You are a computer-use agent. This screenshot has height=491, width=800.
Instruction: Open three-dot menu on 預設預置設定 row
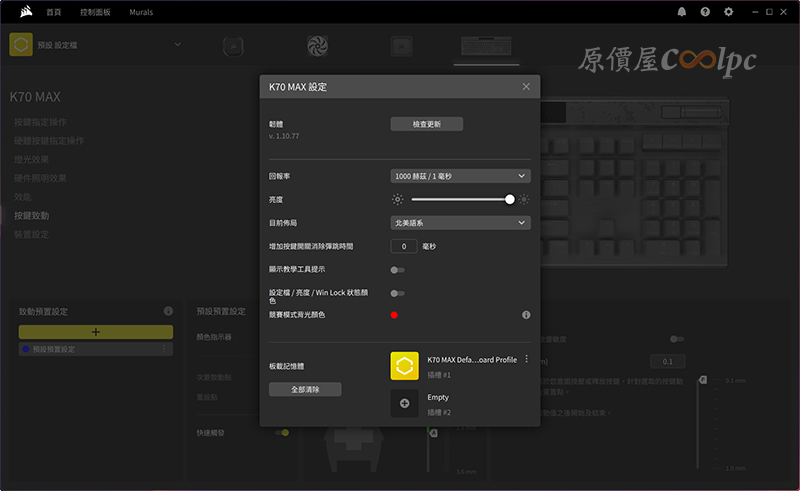164,349
